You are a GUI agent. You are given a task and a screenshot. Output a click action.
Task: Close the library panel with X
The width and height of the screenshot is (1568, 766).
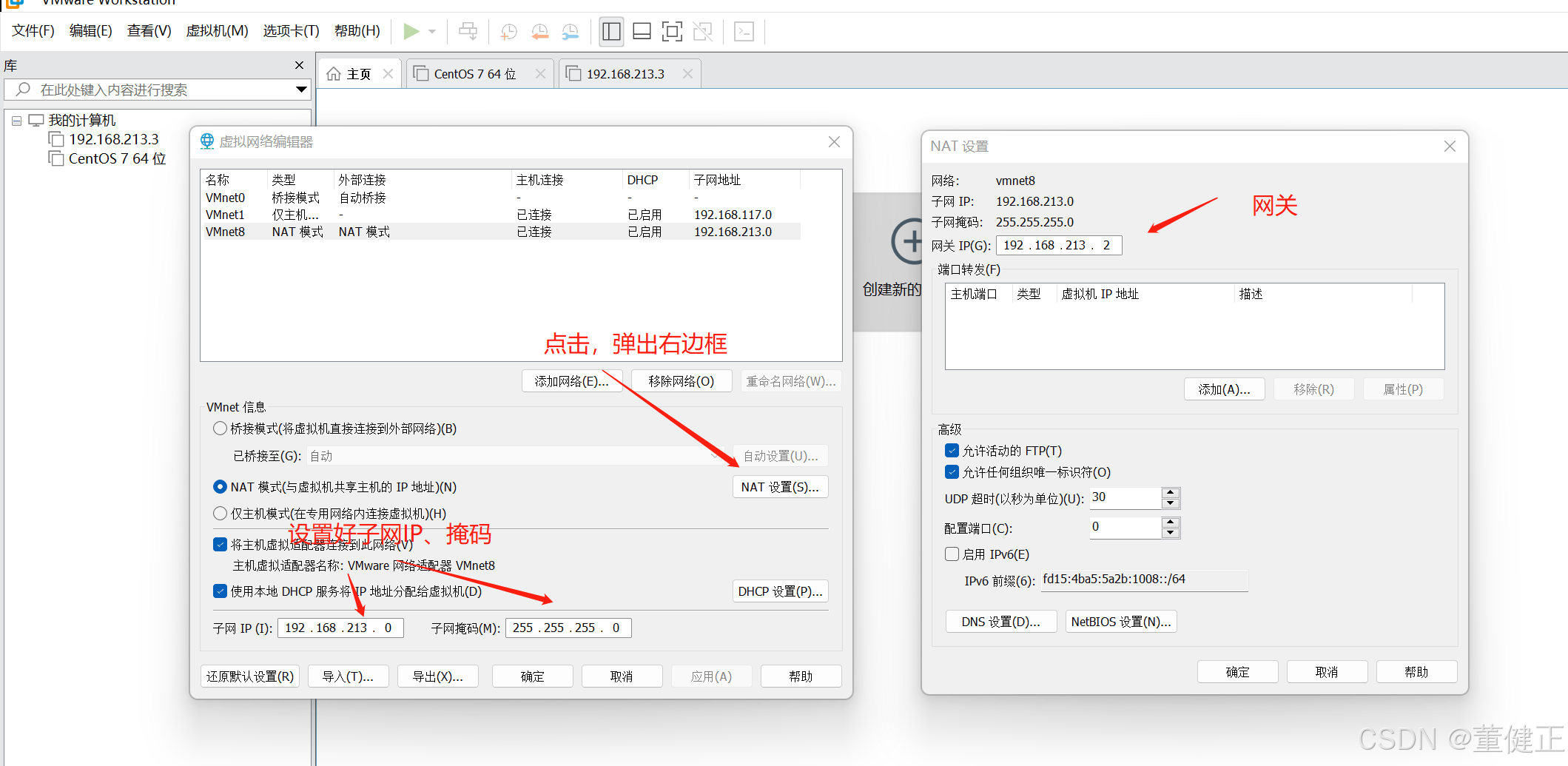pyautogui.click(x=300, y=65)
